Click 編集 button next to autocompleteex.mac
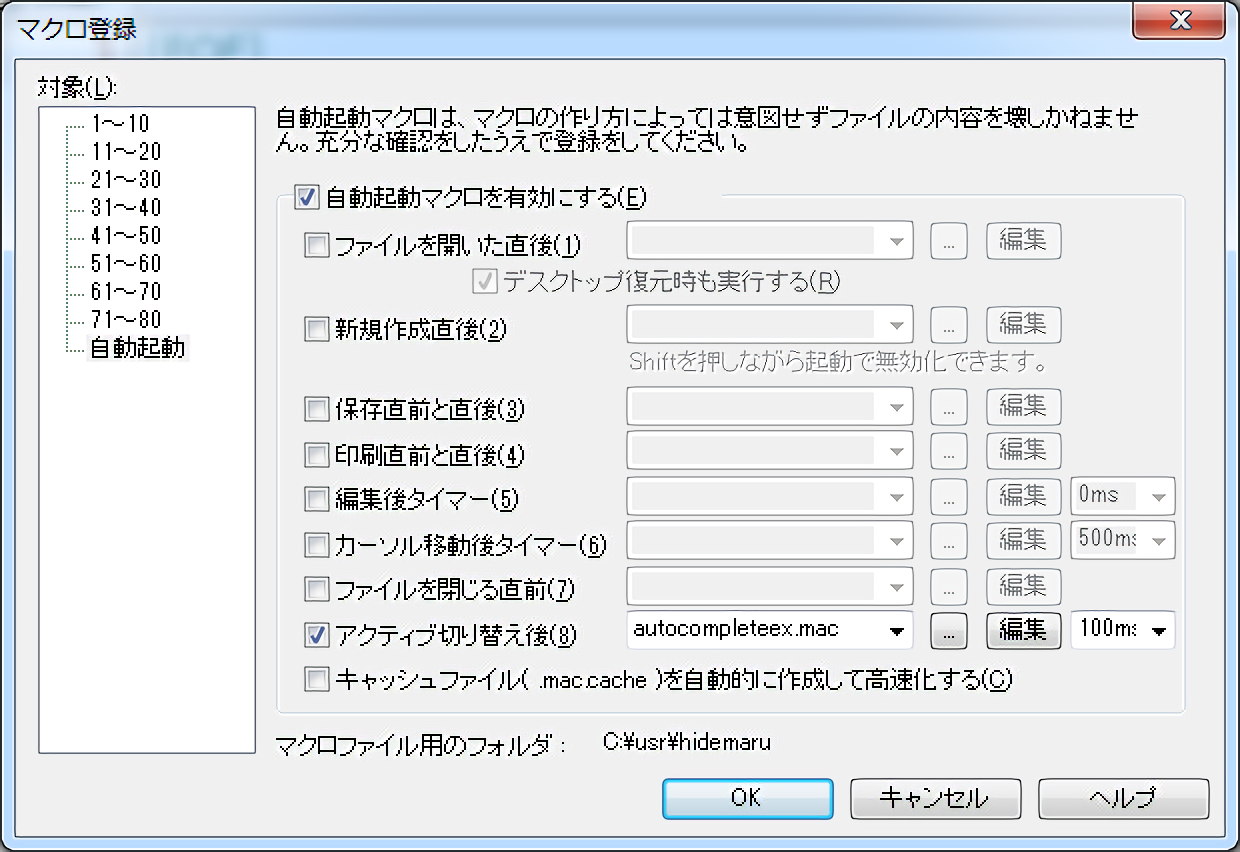Screen dimensions: 1240x852 point(1023,631)
